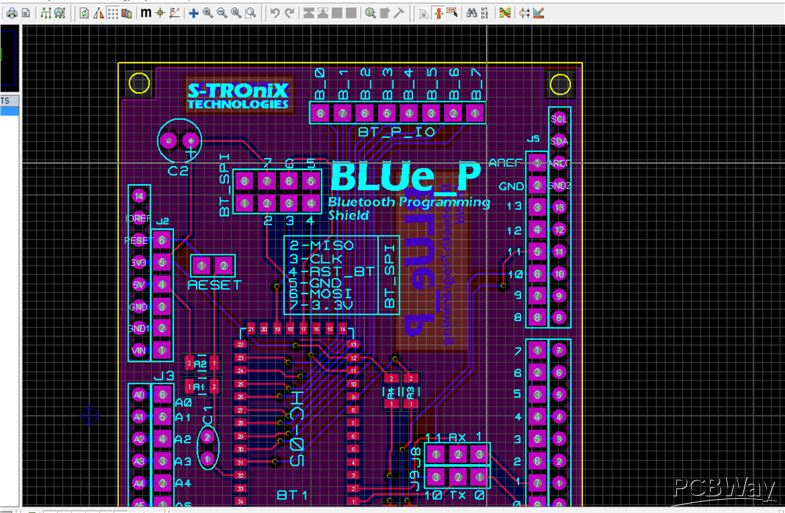
Task: Click the Zoom to Area icon
Action: click(250, 13)
